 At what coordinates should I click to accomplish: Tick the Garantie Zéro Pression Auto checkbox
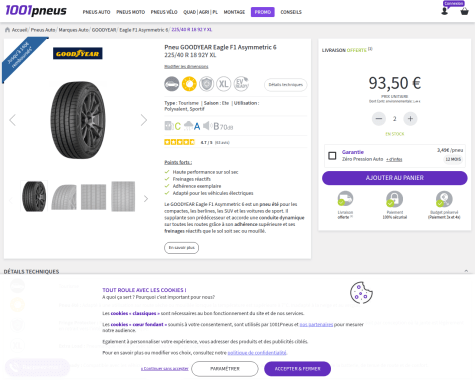pyautogui.click(x=332, y=156)
